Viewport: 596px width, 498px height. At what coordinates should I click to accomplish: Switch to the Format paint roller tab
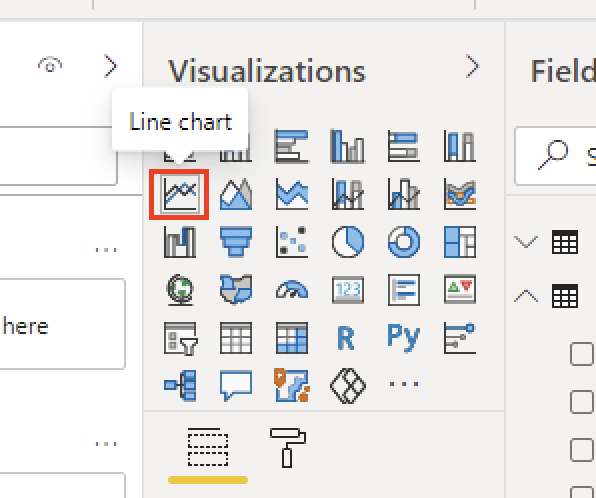click(288, 447)
